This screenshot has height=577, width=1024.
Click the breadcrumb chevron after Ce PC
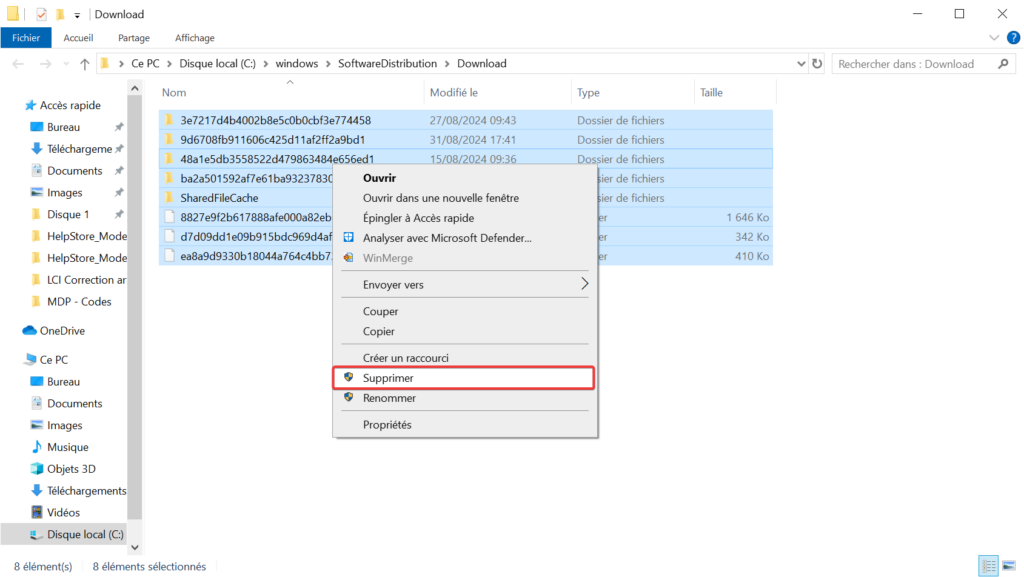[167, 63]
